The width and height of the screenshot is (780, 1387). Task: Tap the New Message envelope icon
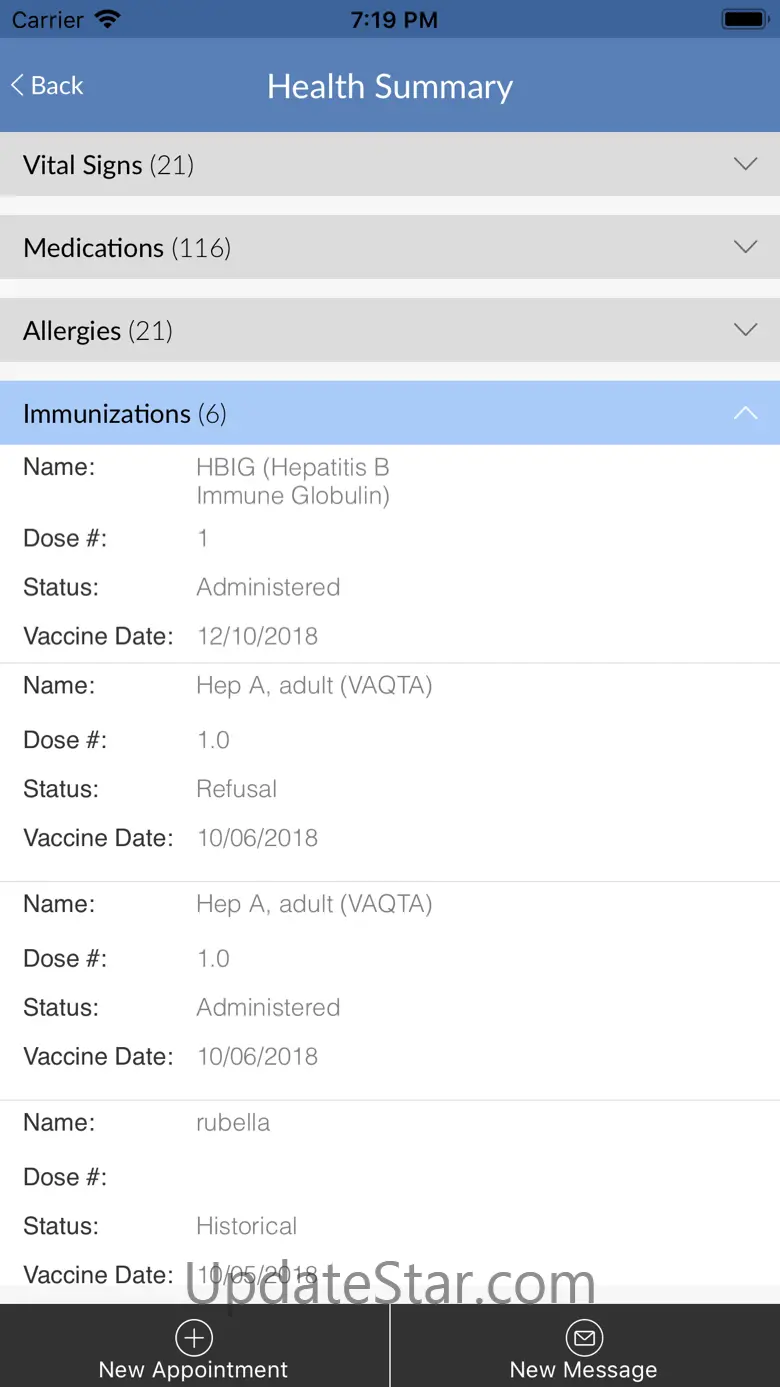pos(584,1337)
